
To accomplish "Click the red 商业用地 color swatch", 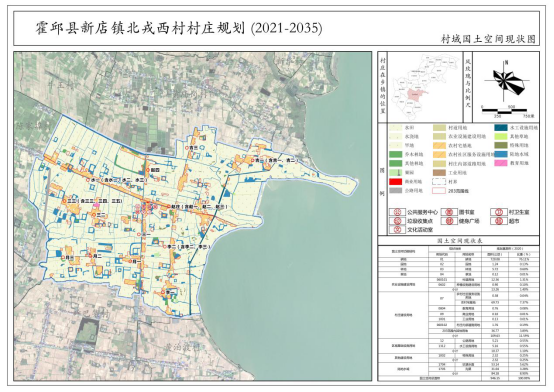I will pyautogui.click(x=395, y=182).
